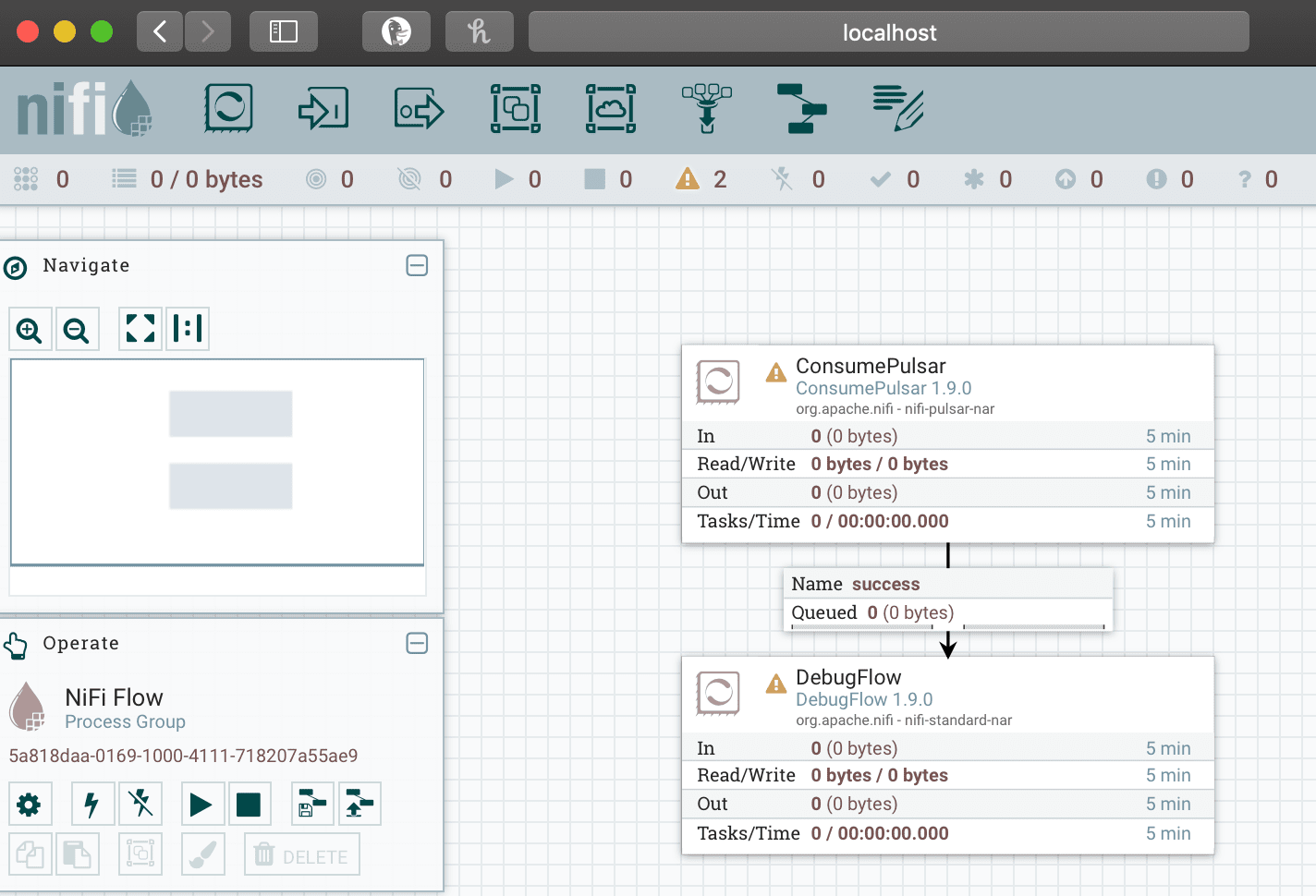Image resolution: width=1316 pixels, height=896 pixels.
Task: Select the Label toolbar icon
Action: point(898,108)
